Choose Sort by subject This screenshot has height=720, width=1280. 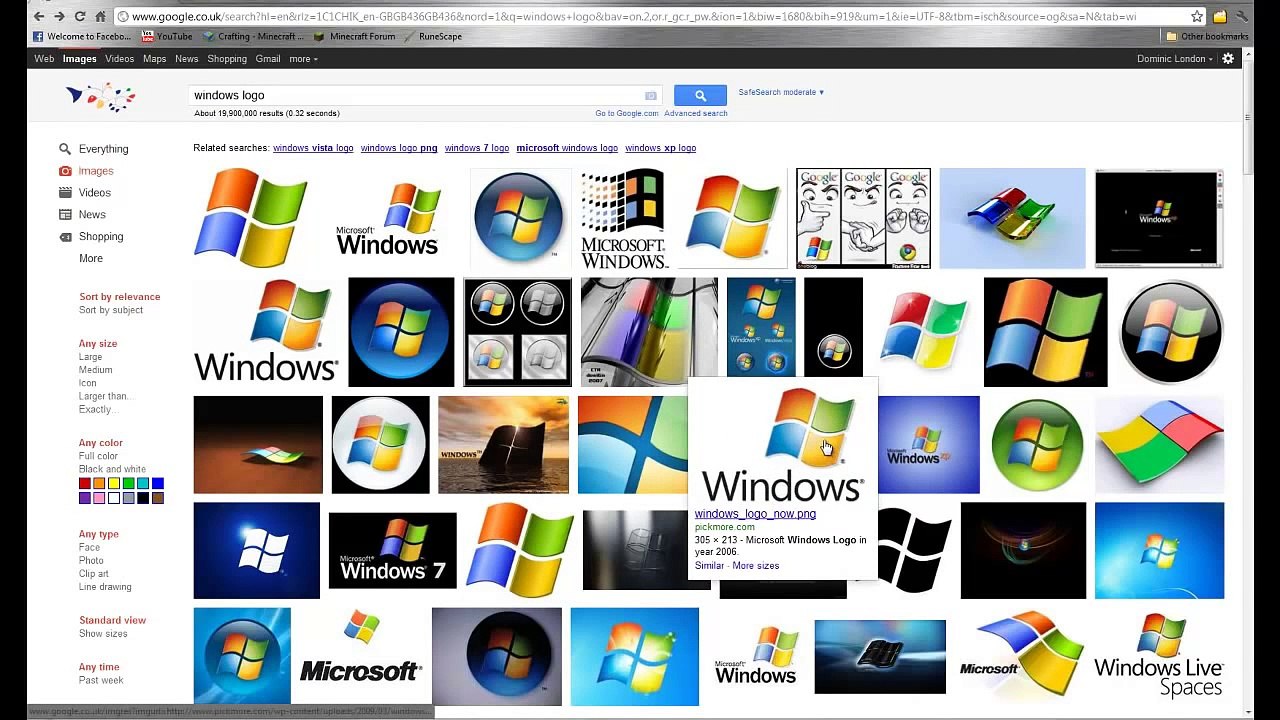(111, 310)
